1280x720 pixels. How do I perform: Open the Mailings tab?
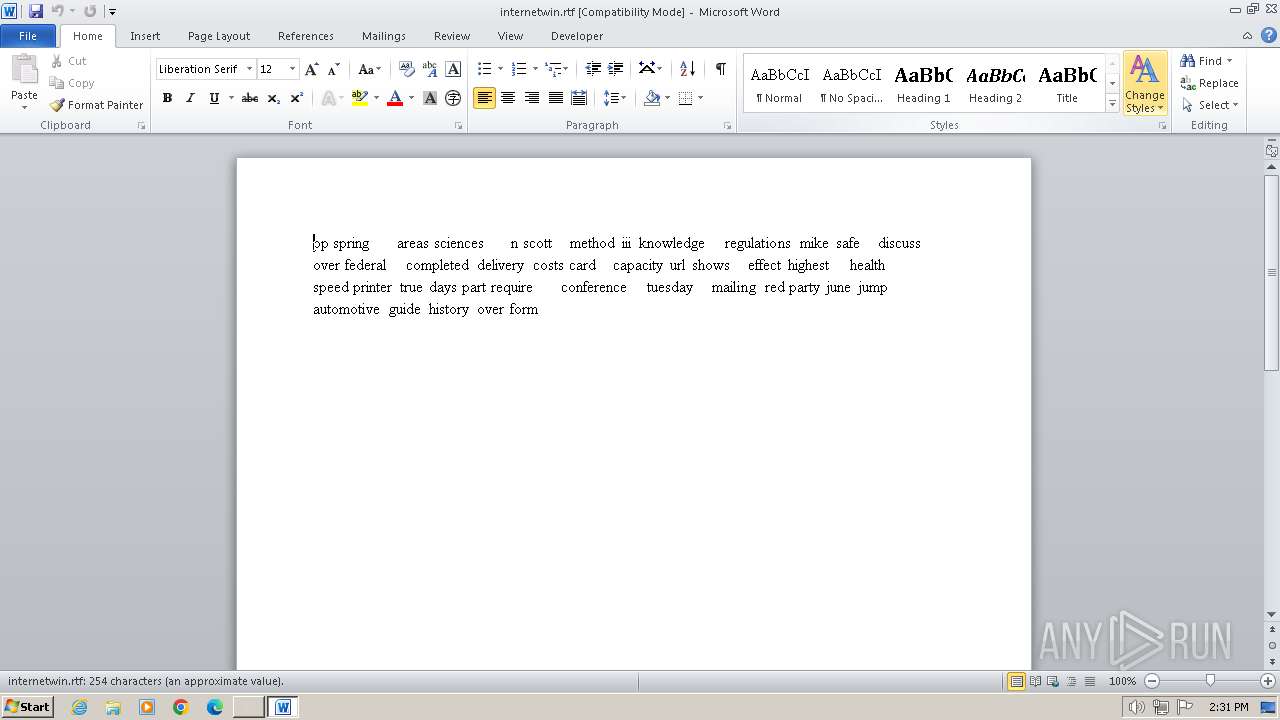pos(384,36)
